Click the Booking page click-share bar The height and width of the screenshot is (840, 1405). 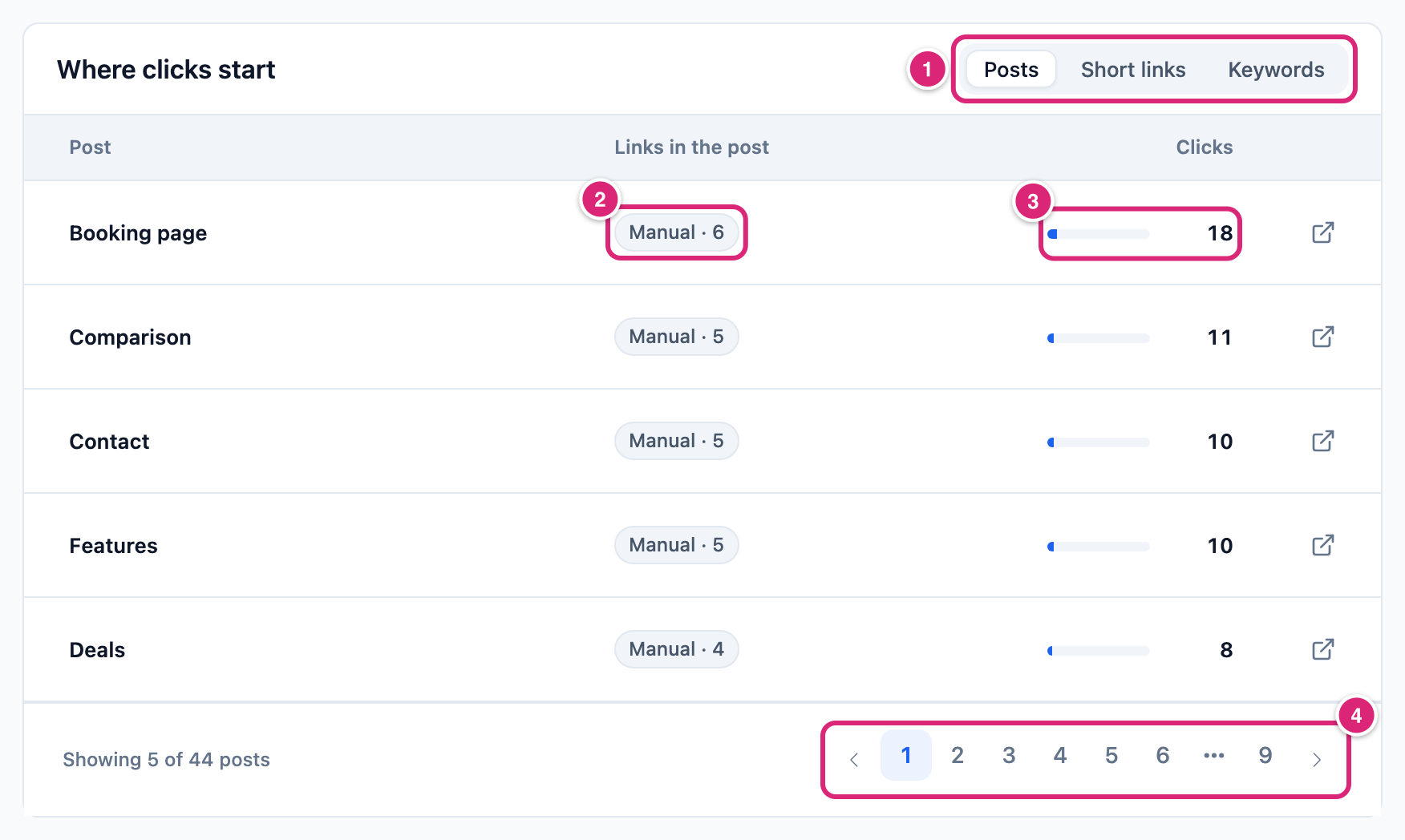[x=1098, y=234]
